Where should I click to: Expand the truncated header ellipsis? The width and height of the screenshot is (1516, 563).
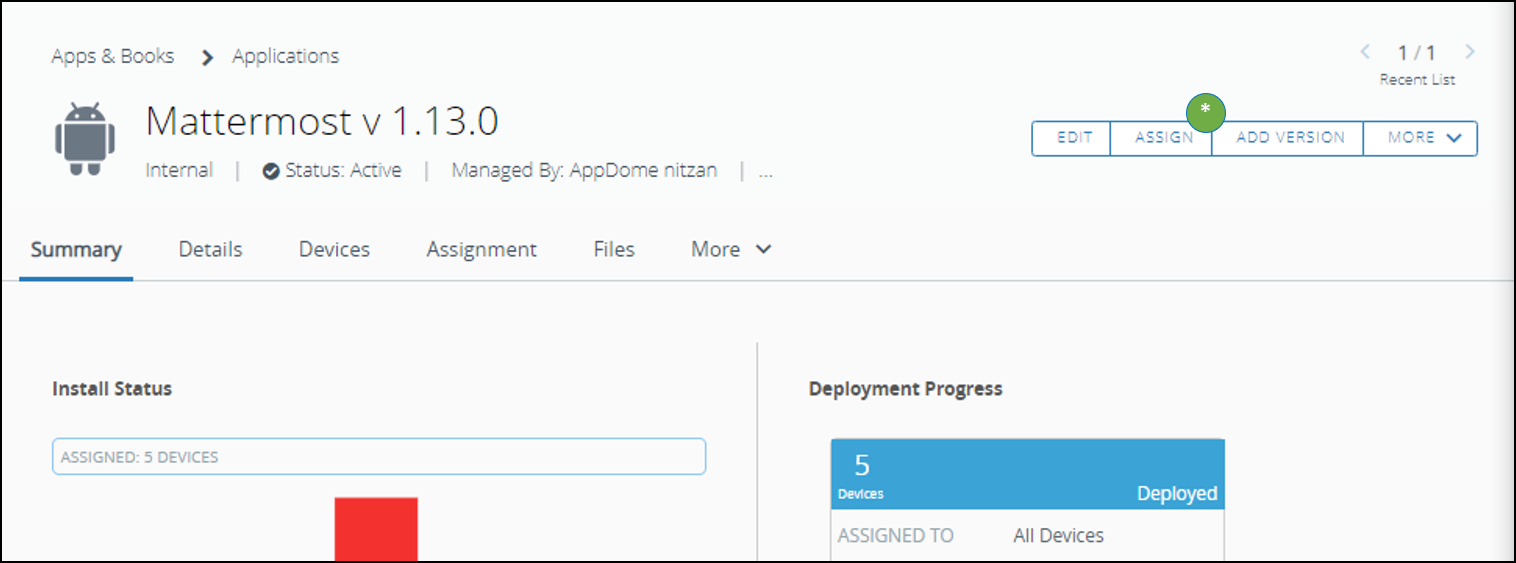(766, 171)
